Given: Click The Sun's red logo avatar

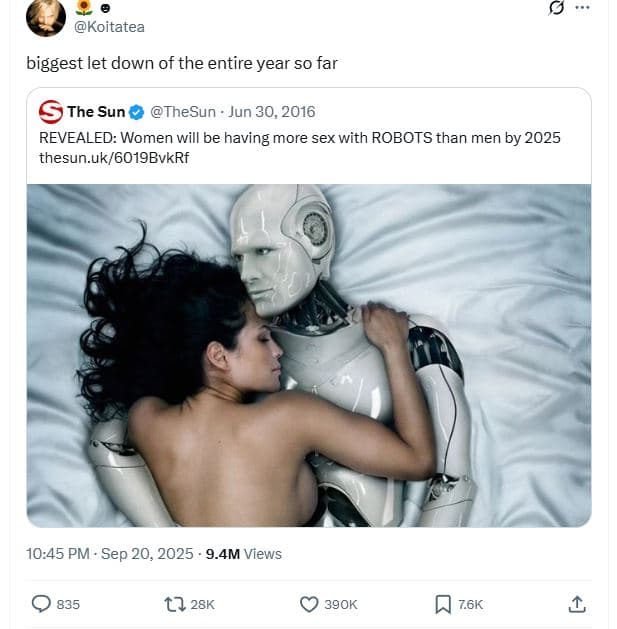Looking at the screenshot, I should coord(50,112).
